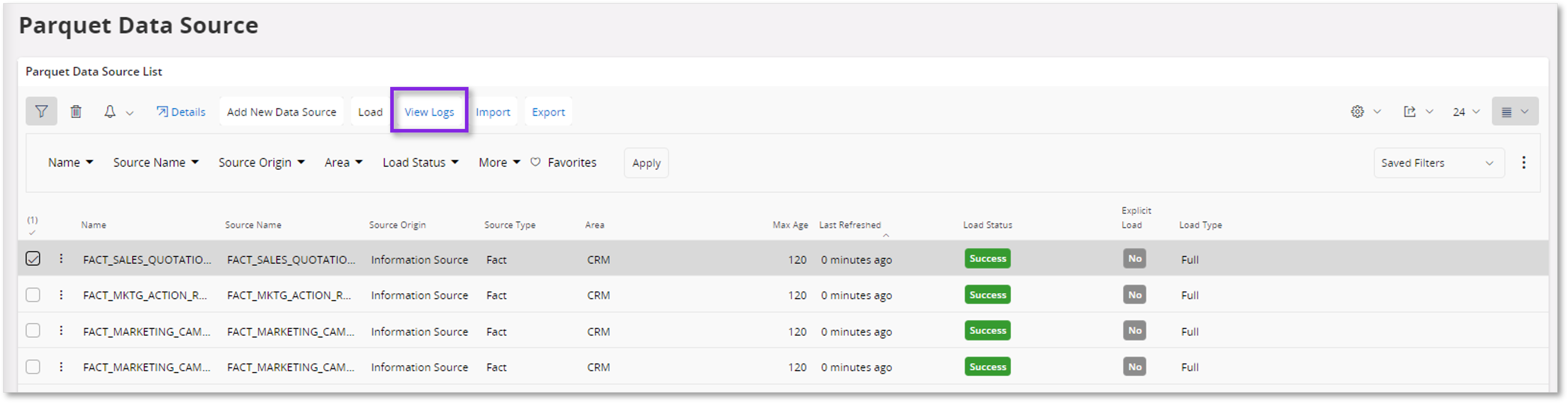Sort by the Last Refreshed column header
Image resolution: width=1568 pixels, height=403 pixels.
point(849,224)
